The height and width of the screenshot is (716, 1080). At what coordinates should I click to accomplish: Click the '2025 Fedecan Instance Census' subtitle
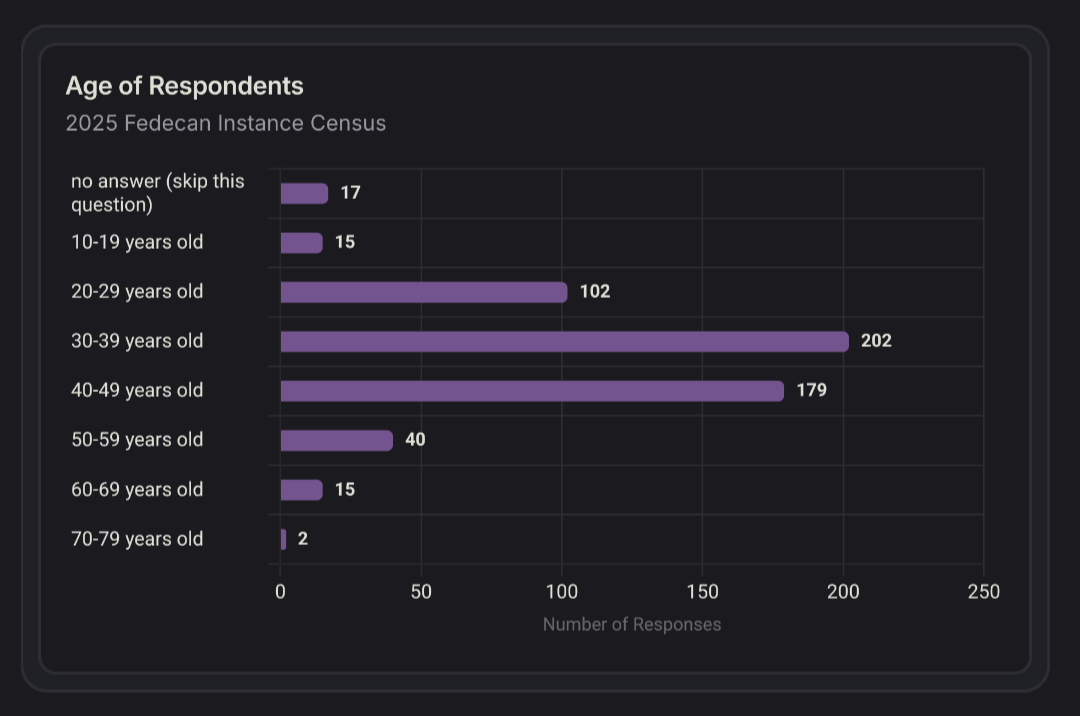point(225,123)
